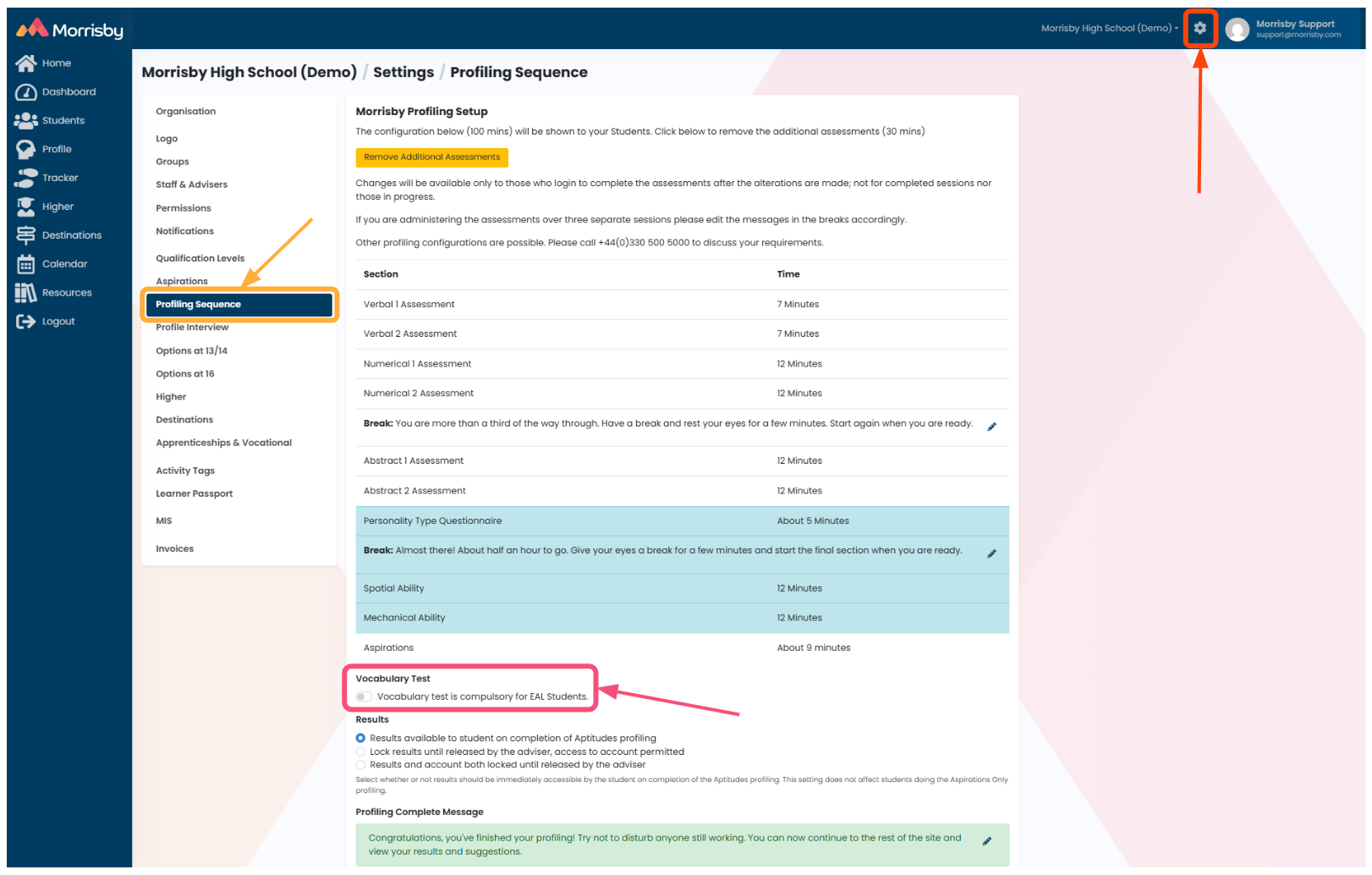Click the Numerical 1 Assessment row
1372x875 pixels.
point(683,364)
